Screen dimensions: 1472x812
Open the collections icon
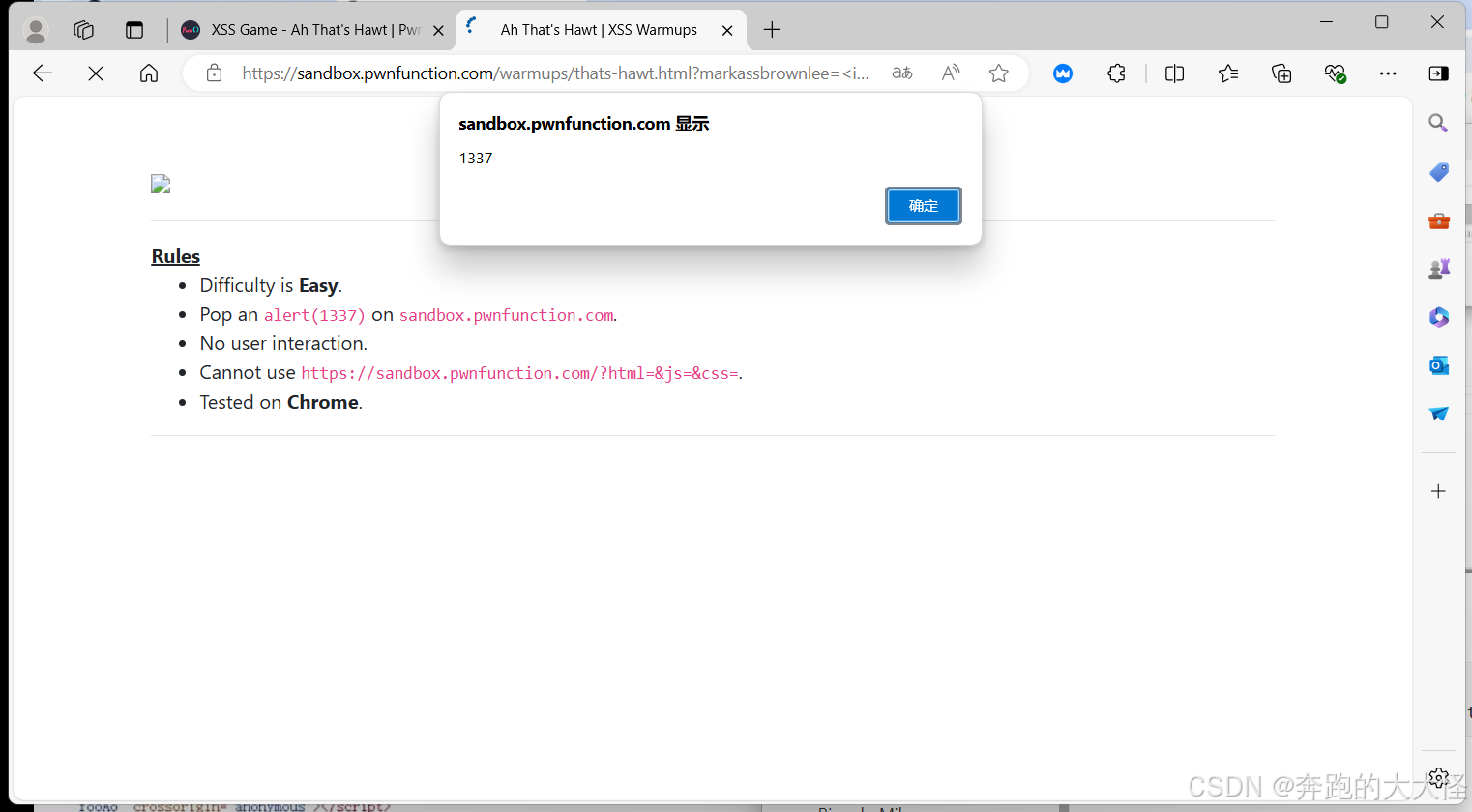click(1281, 73)
